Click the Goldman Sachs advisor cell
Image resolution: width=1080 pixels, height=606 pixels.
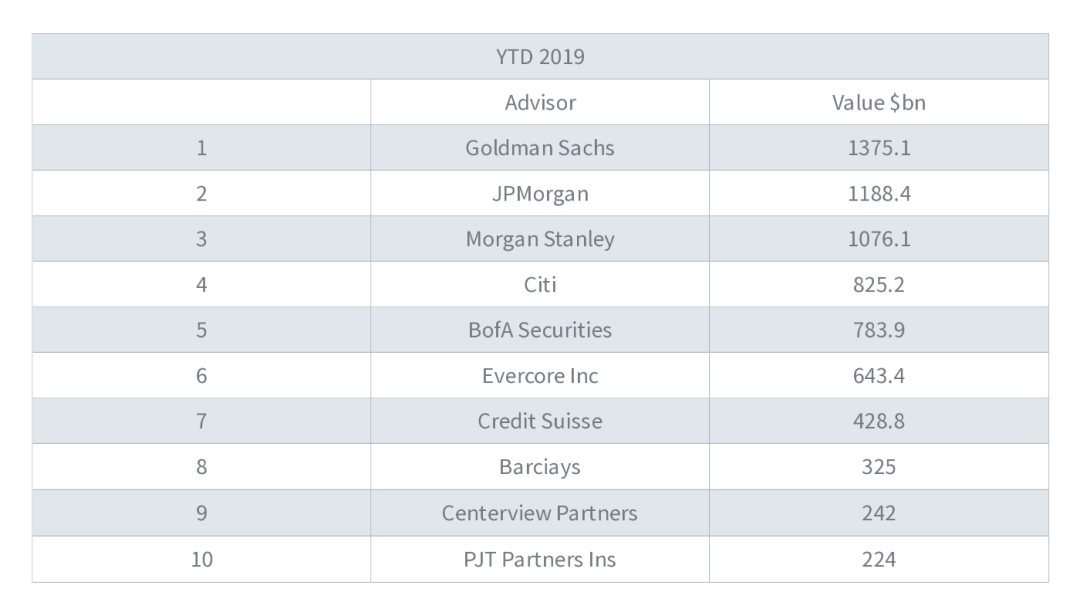(x=540, y=148)
